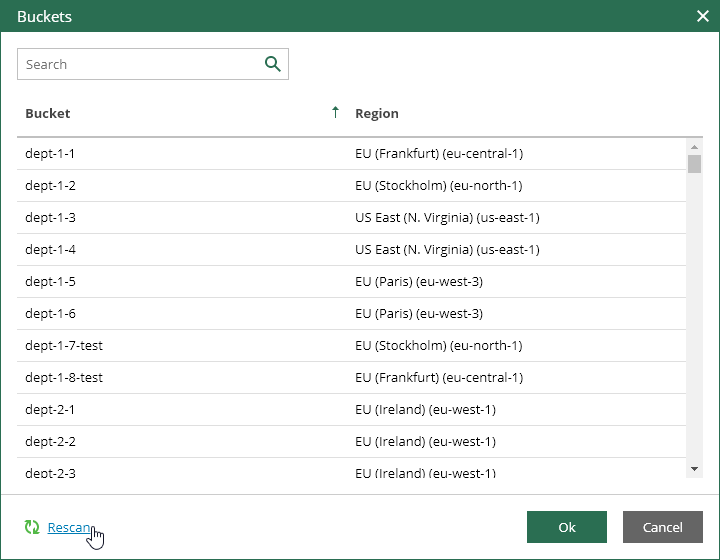Click the scrollbar down arrow
This screenshot has height=560, width=720.
pyautogui.click(x=694, y=469)
